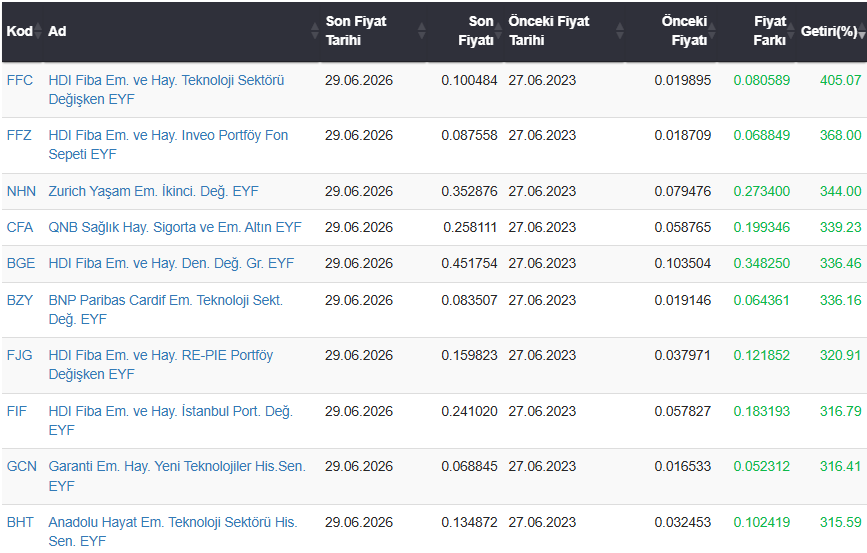Image resolution: width=867 pixels, height=553 pixels.
Task: Select return value 405.07
Action: point(840,80)
